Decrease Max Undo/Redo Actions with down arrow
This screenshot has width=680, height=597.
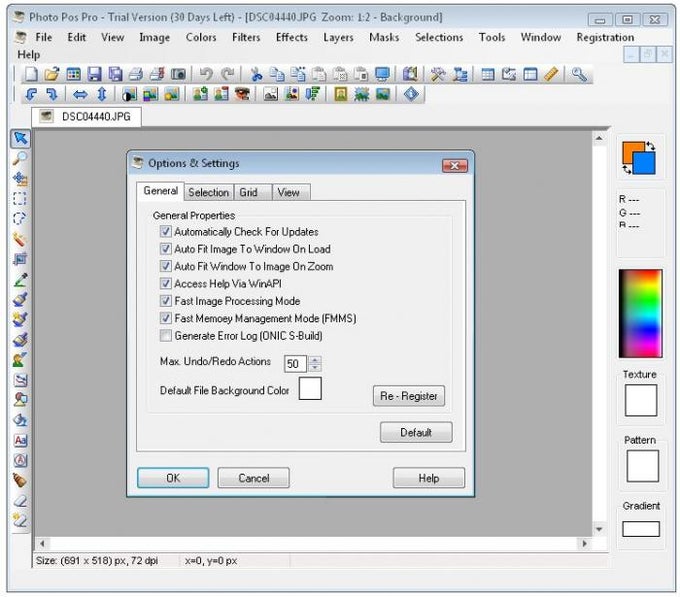click(x=315, y=368)
